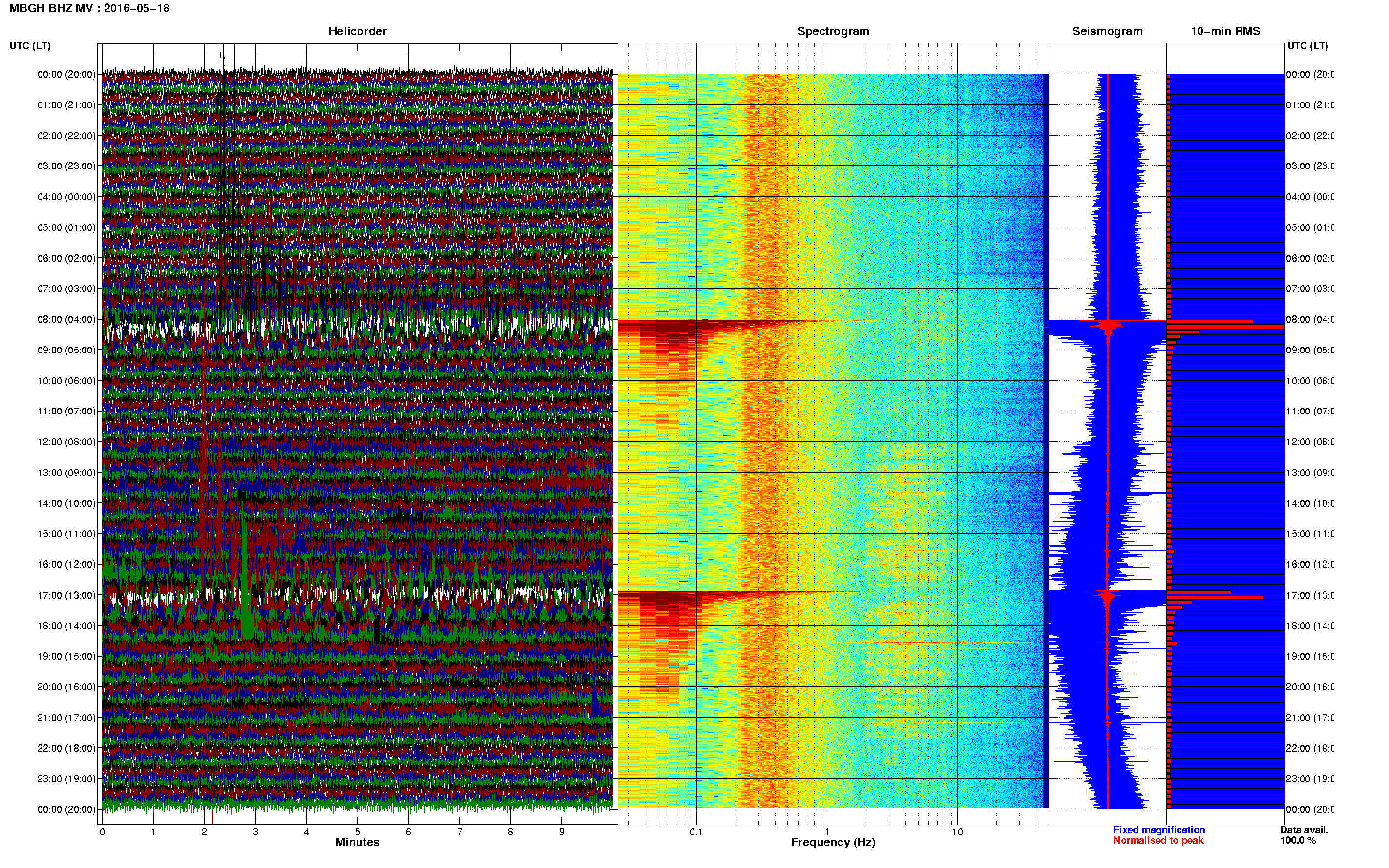
Task: Click tick label '7' on Minutes axis
Action: pos(460,832)
